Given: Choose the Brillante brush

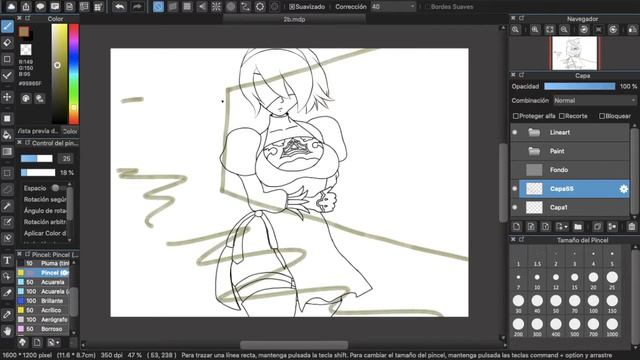Looking at the screenshot, I should pyautogui.click(x=43, y=301).
